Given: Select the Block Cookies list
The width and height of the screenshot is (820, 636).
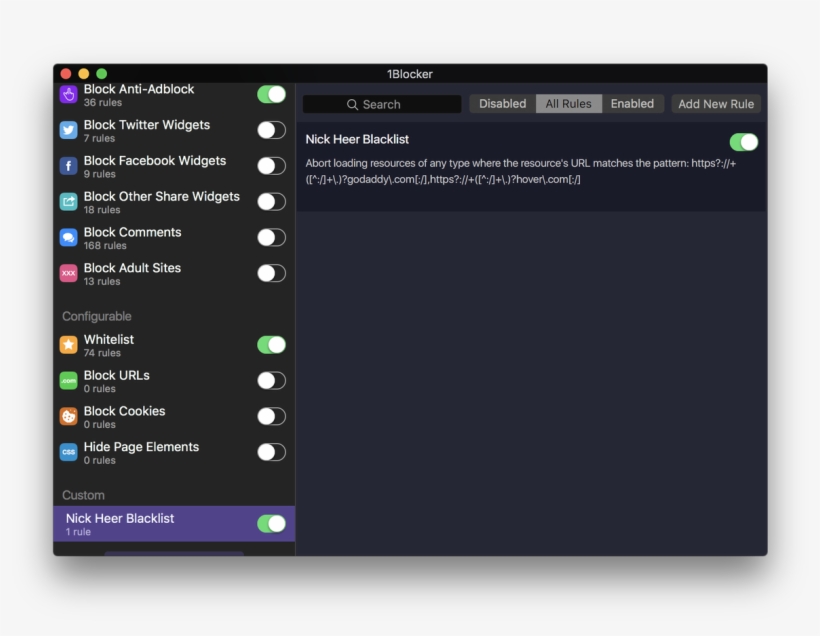Looking at the screenshot, I should (x=174, y=416).
